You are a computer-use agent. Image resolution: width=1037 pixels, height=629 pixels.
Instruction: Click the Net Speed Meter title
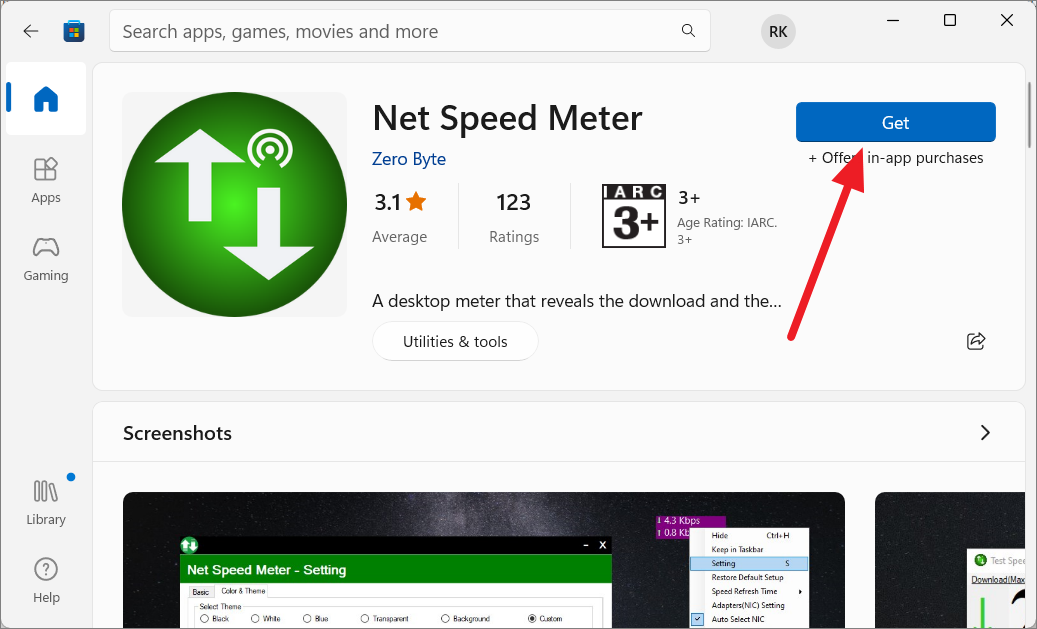pos(507,119)
